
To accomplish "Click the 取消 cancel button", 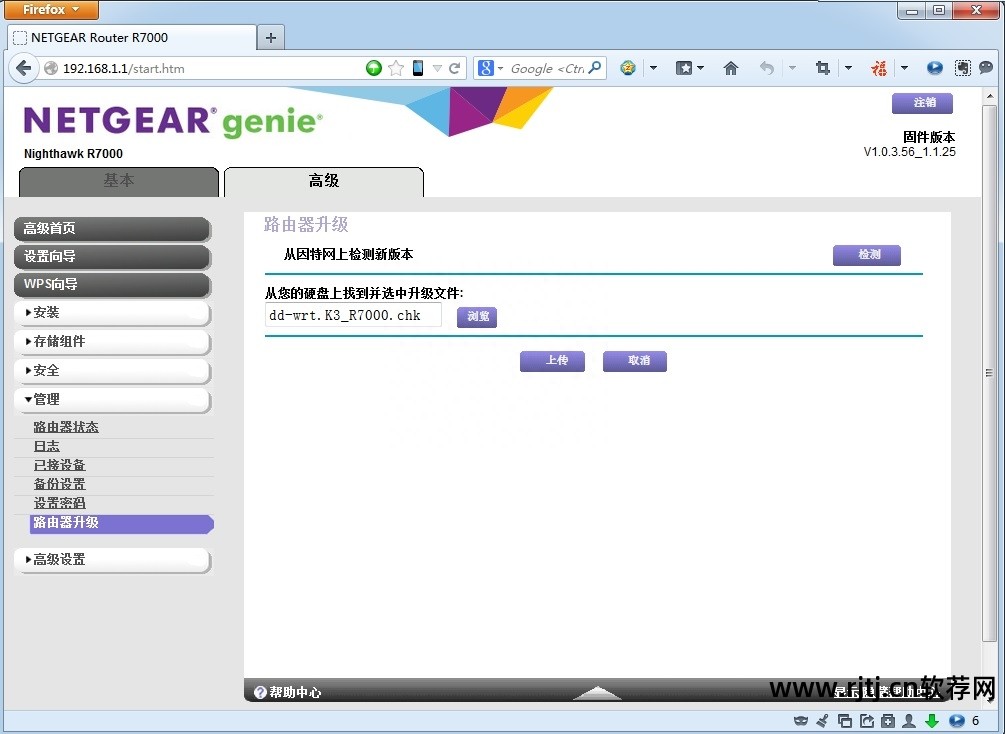I will pyautogui.click(x=635, y=361).
